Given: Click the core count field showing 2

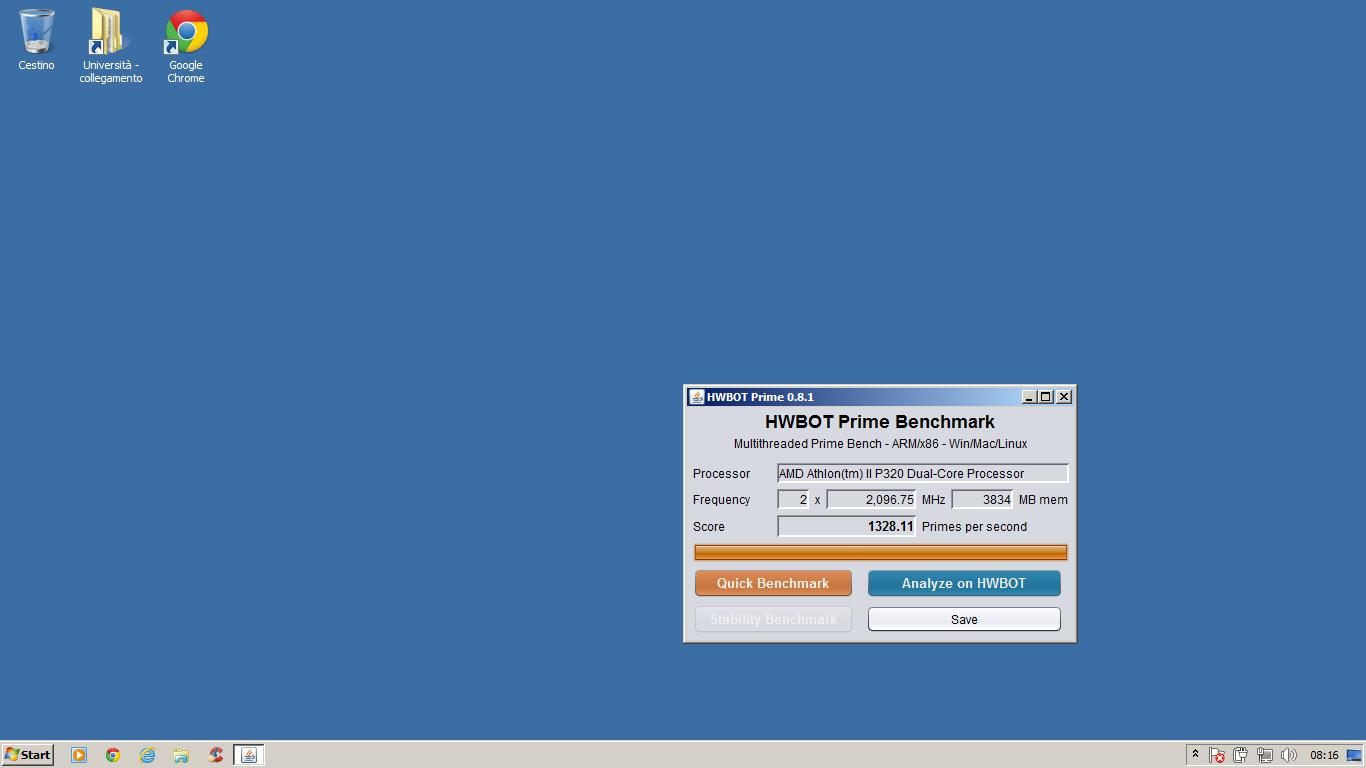Looking at the screenshot, I should pos(793,500).
